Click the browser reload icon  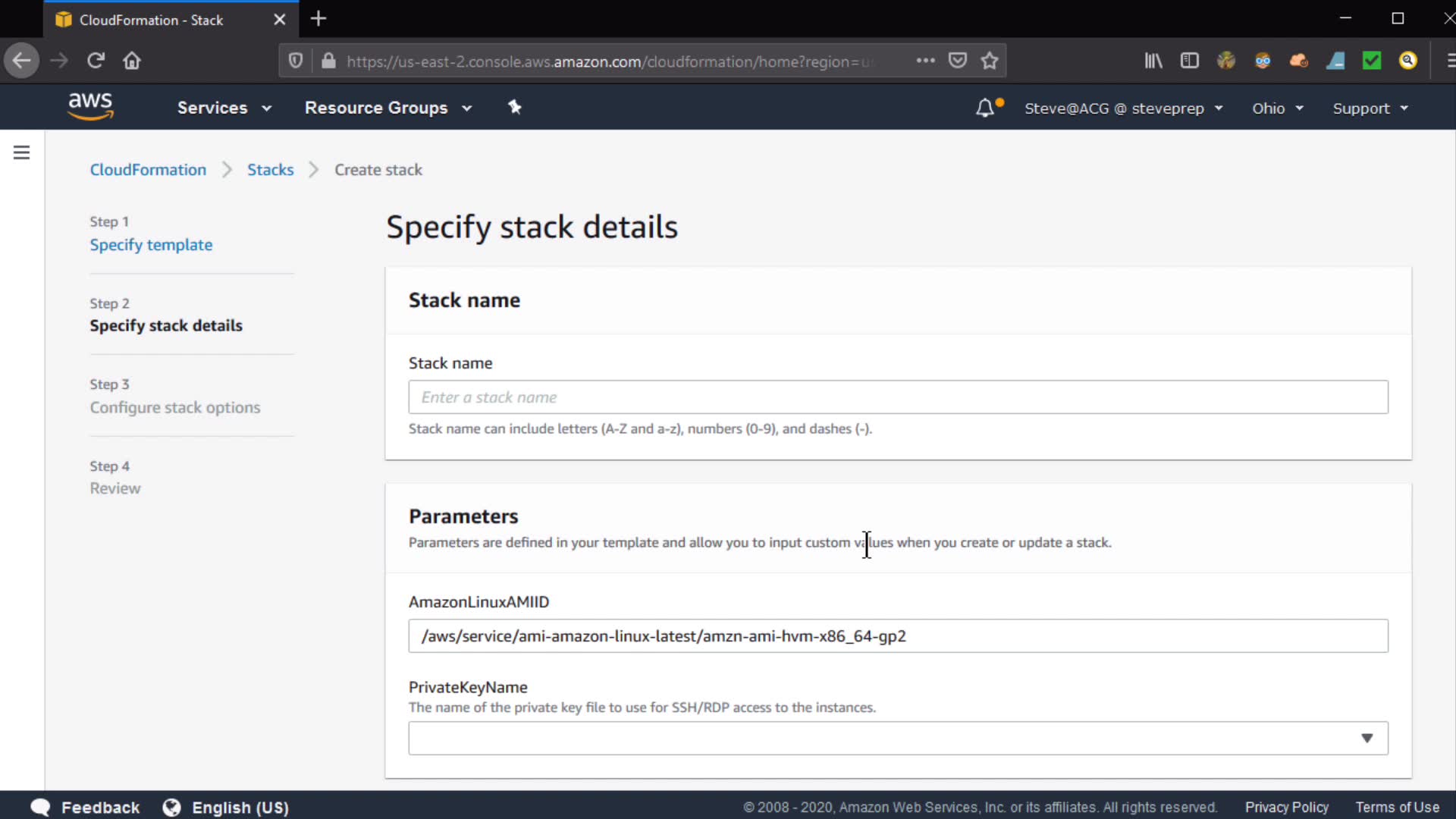tap(96, 61)
